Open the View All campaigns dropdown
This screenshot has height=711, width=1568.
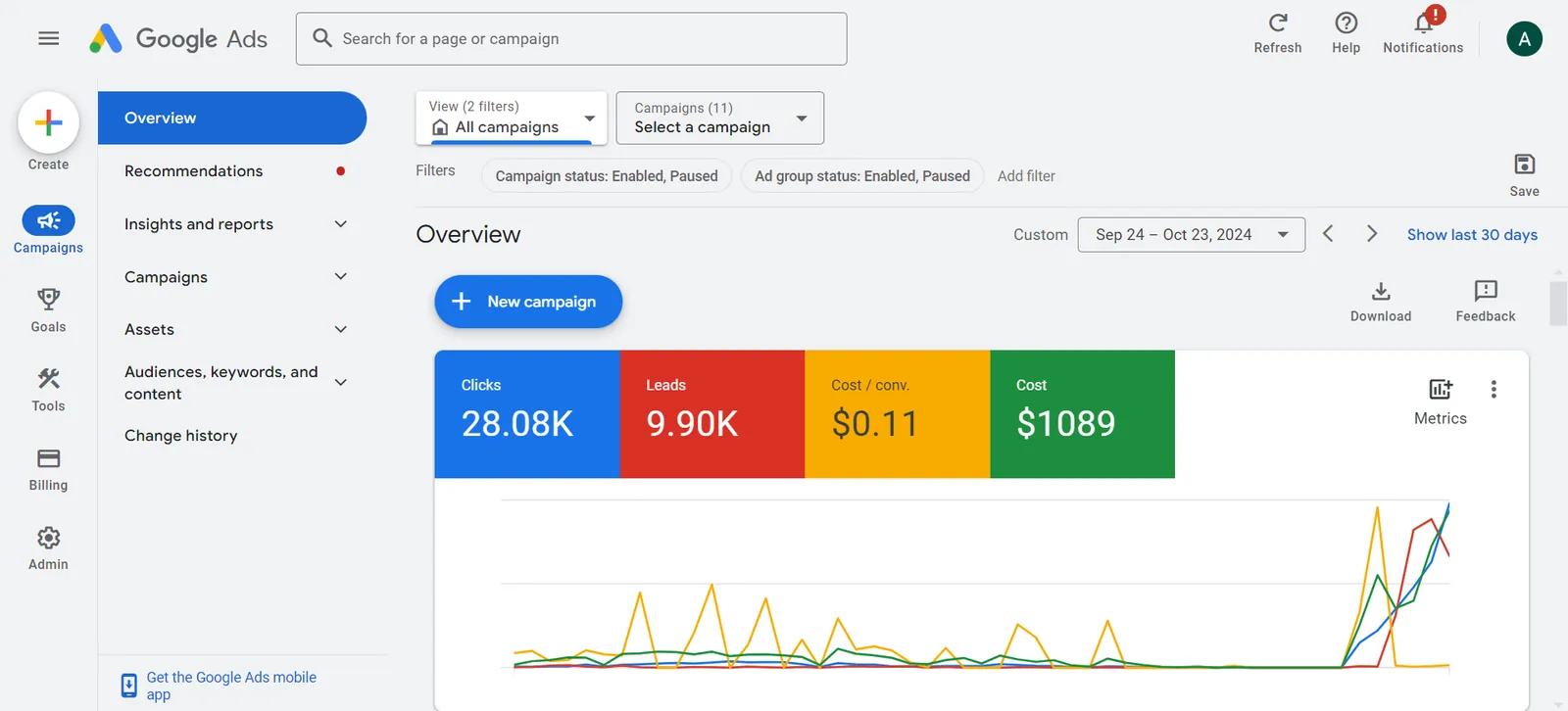point(512,118)
